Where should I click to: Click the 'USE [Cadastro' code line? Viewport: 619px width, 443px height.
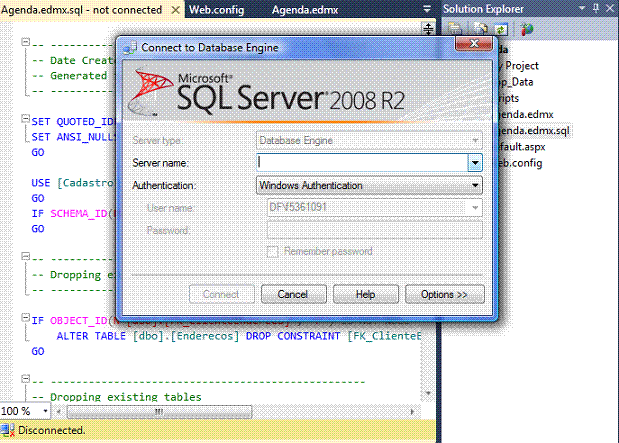[x=73, y=183]
